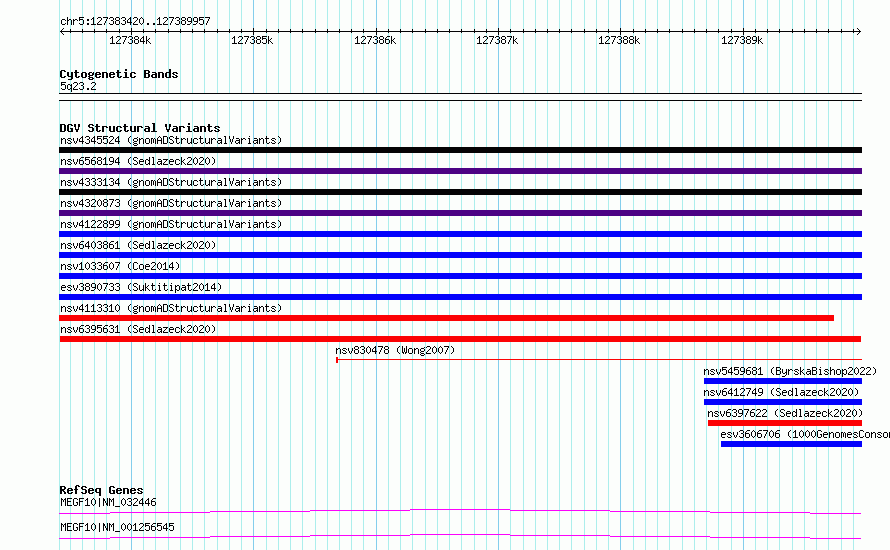Viewport: 890px width, 550px height.
Task: Click the ruler's right arrow end
Action: (858, 31)
